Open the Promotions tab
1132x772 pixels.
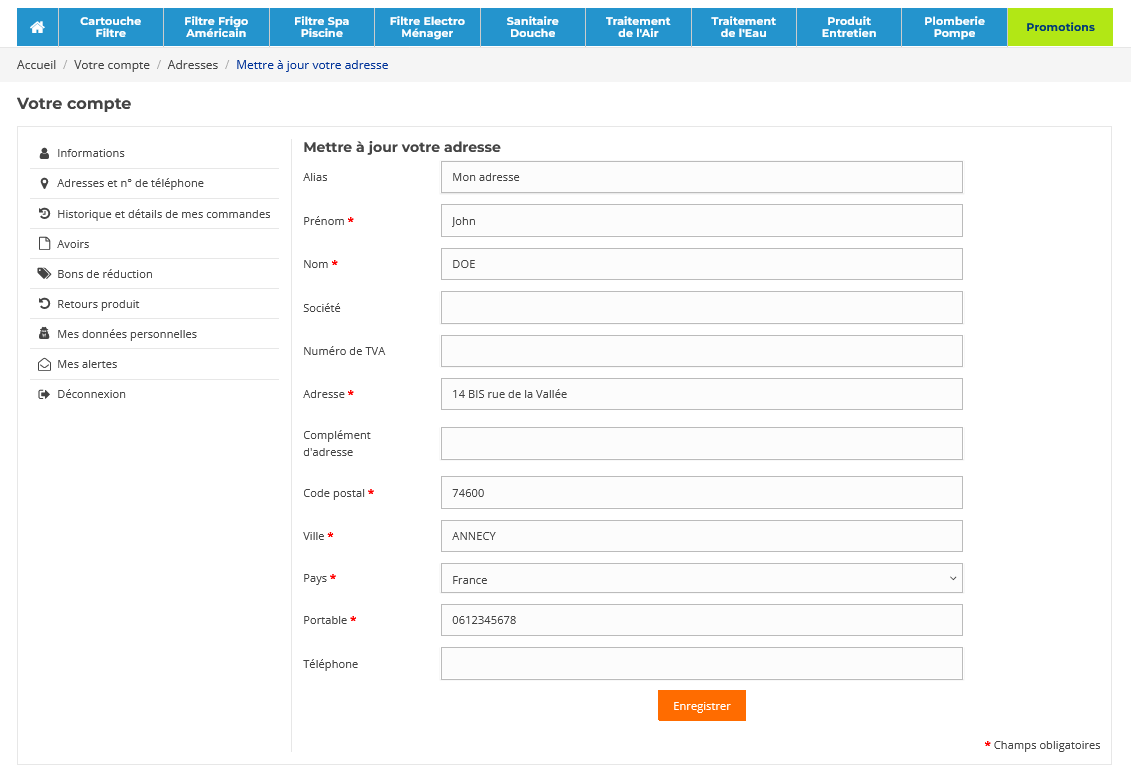(1060, 27)
